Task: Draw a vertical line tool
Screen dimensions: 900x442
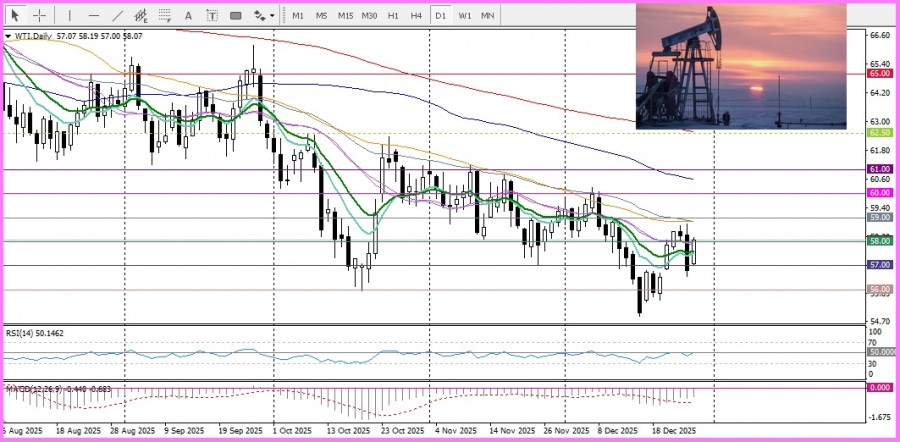Action: coord(69,16)
